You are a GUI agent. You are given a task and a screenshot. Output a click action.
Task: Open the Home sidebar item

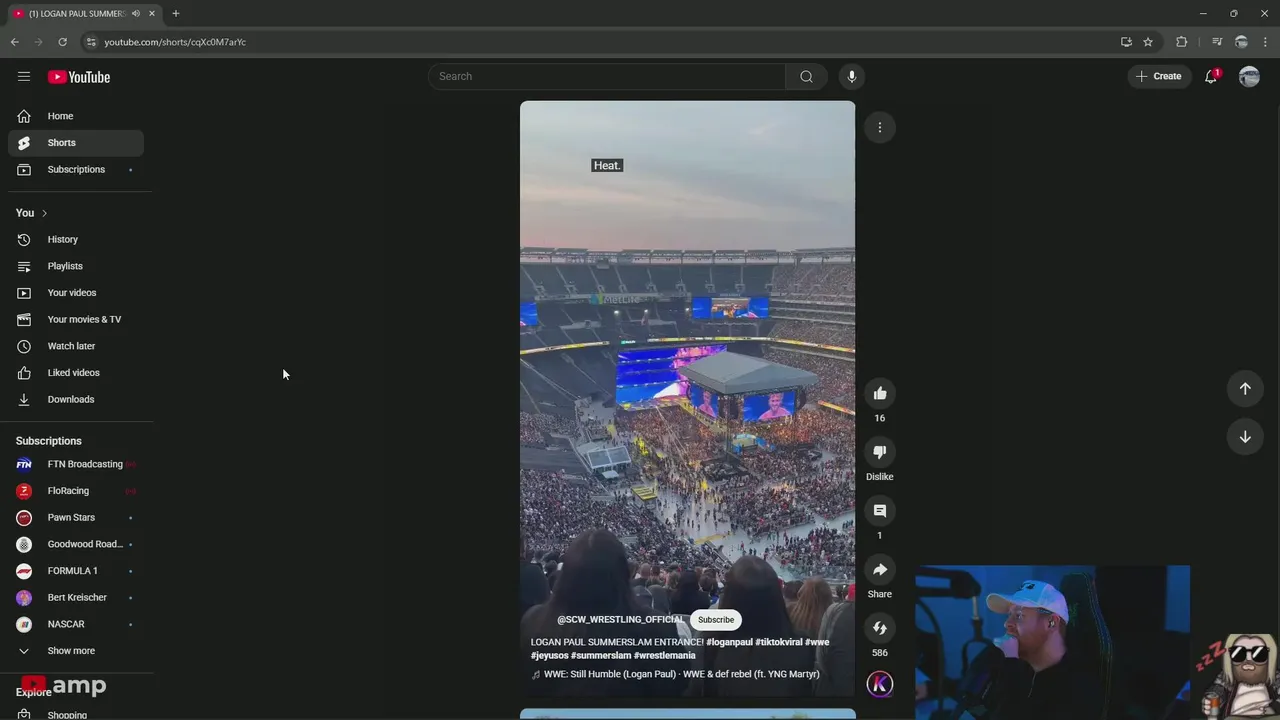point(76,116)
